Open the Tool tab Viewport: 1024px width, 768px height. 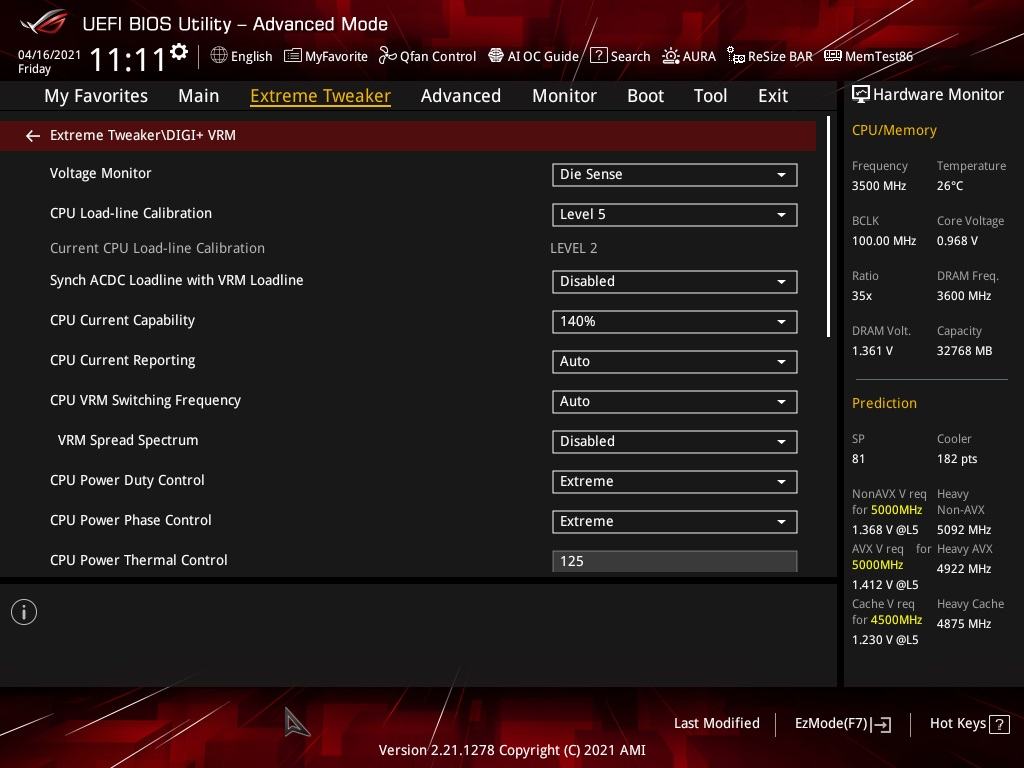[711, 96]
